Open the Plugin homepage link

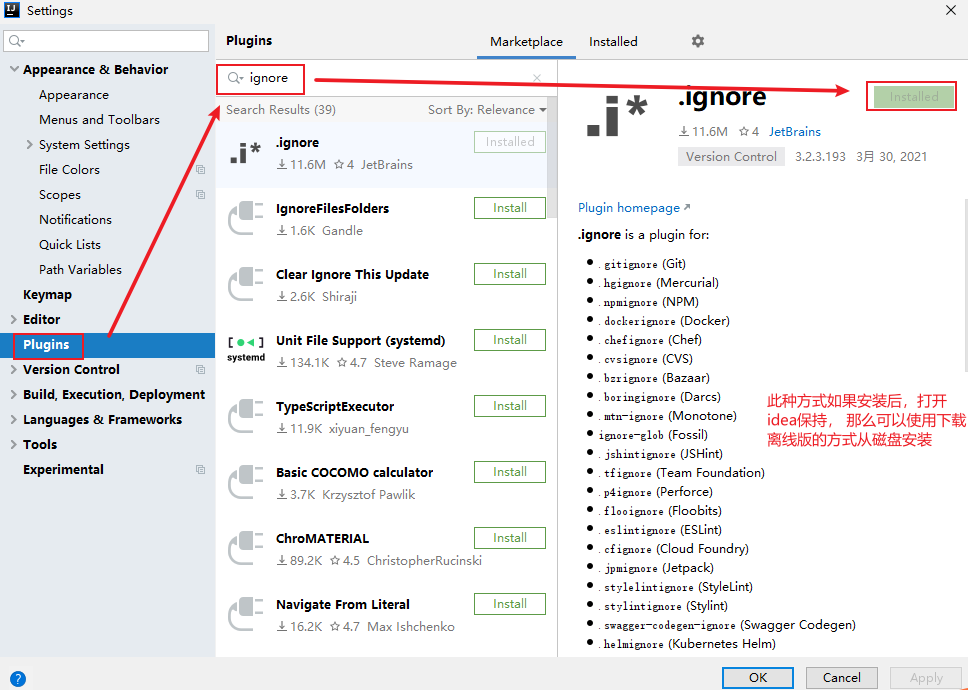pyautogui.click(x=634, y=208)
